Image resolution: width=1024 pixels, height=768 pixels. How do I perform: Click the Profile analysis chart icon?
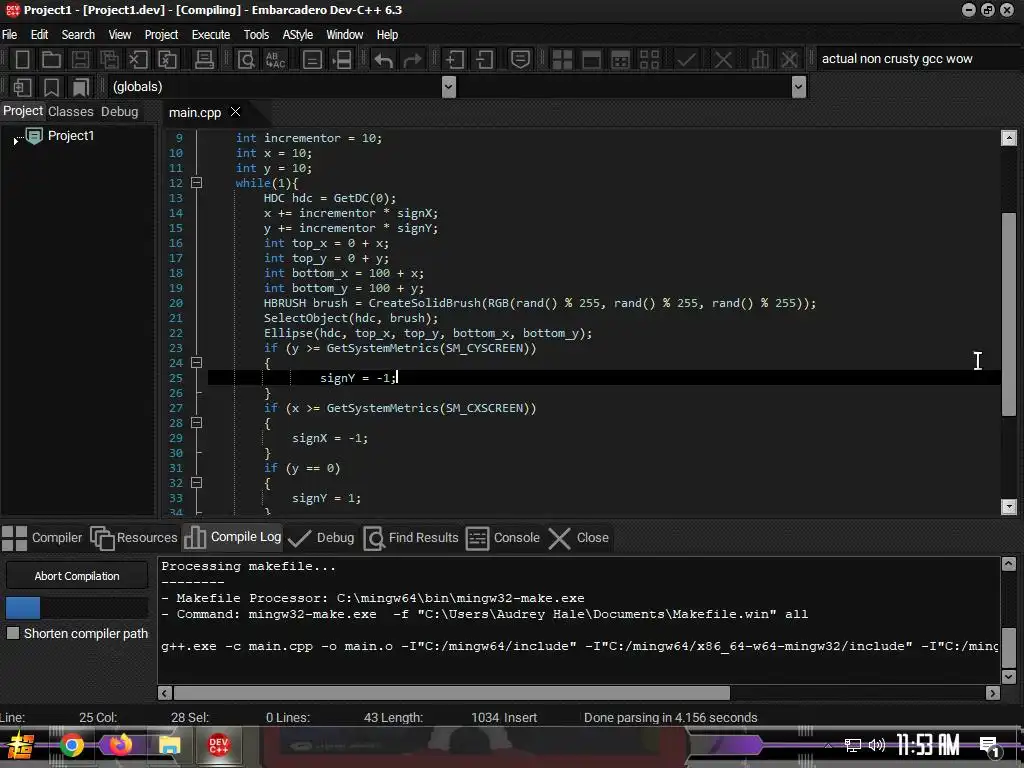coord(760,59)
